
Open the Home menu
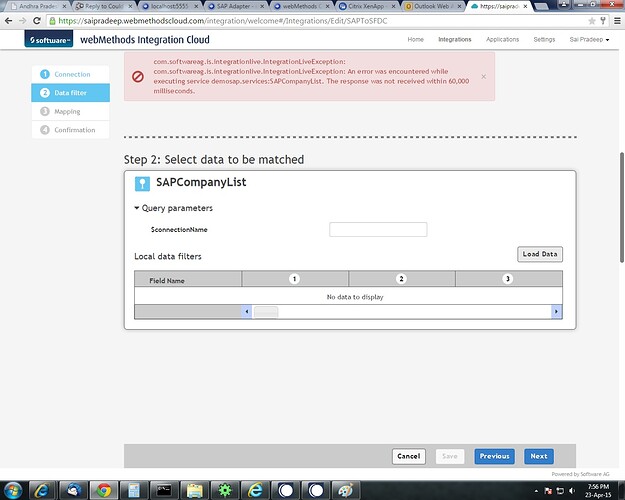(415, 39)
